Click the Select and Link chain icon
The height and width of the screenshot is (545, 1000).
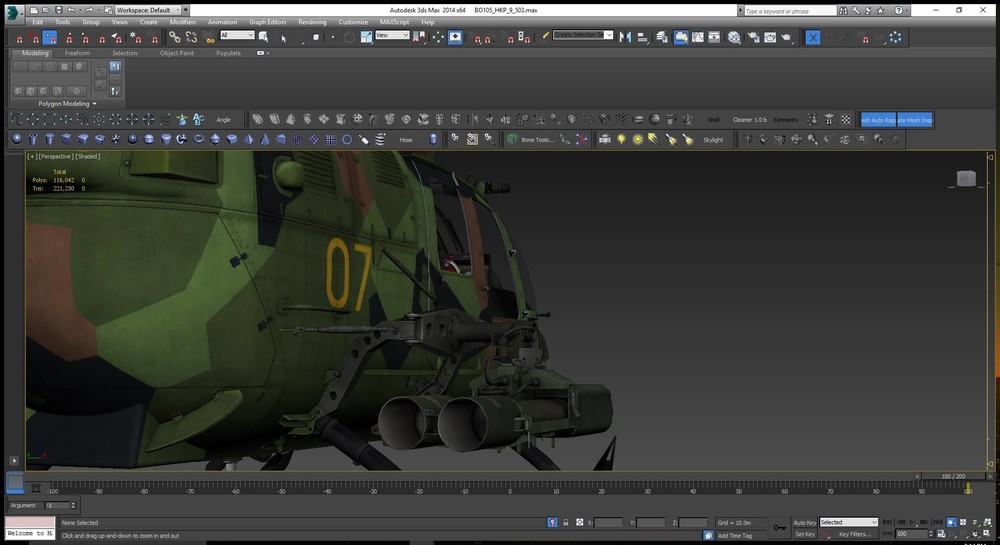[x=175, y=37]
